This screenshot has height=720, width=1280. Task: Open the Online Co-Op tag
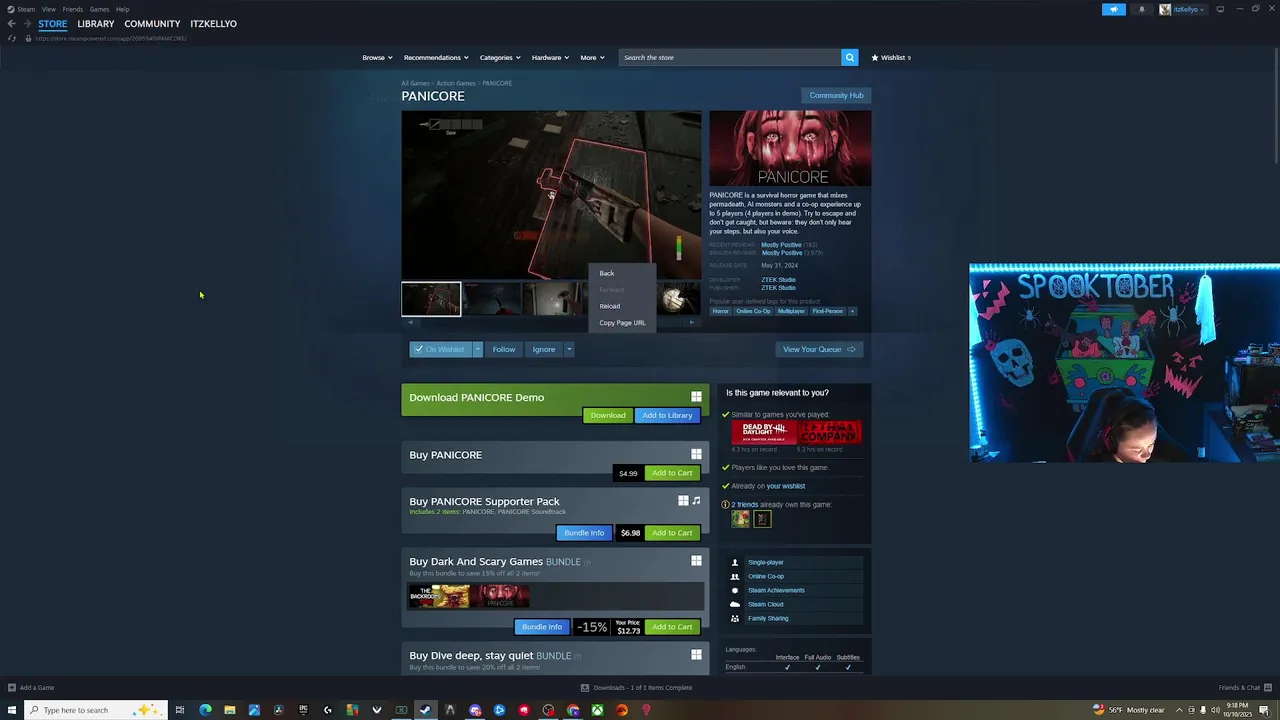pos(753,311)
